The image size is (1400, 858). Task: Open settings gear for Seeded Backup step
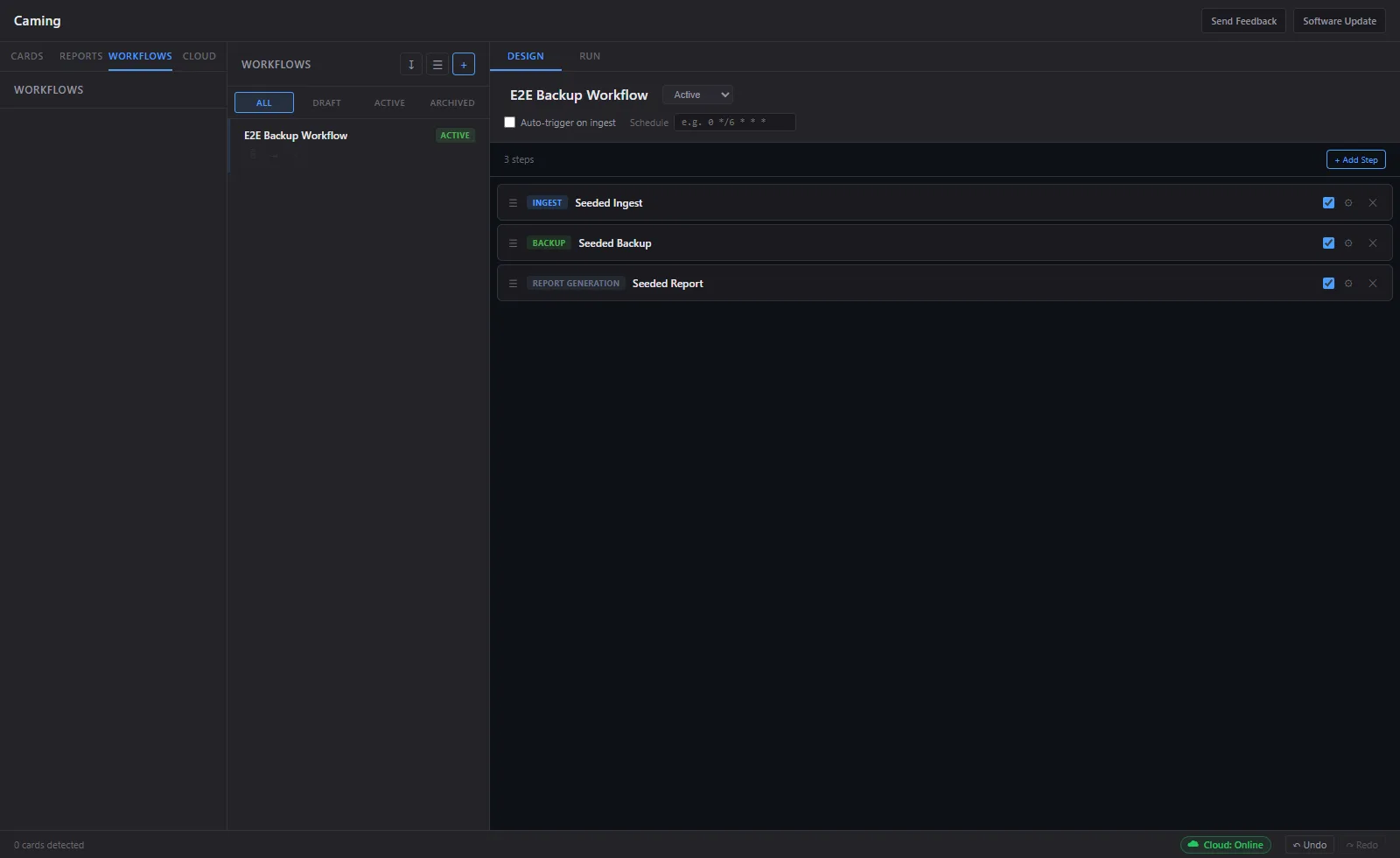point(1348,243)
